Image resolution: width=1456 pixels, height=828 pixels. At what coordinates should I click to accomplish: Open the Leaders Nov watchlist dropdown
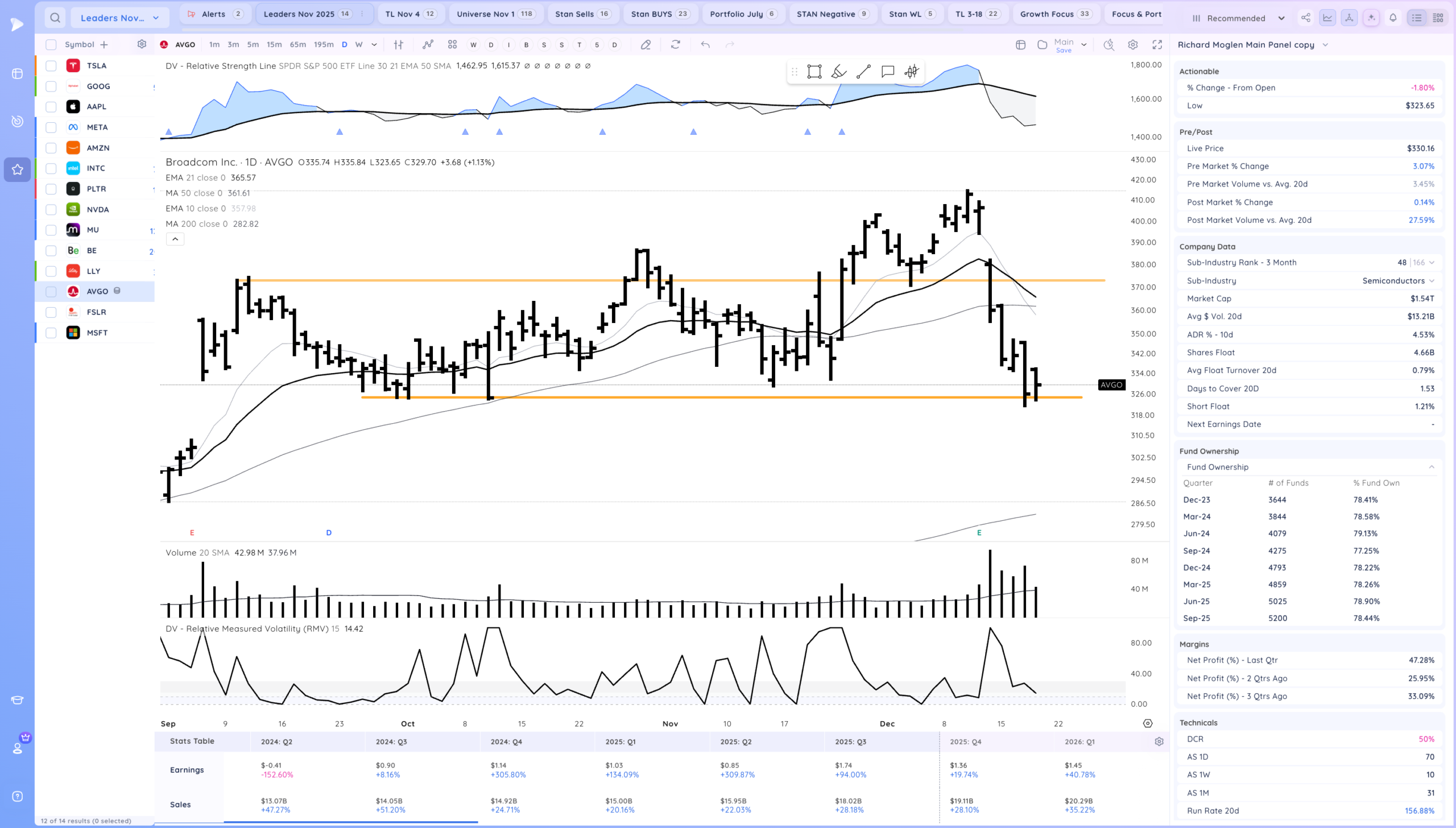(x=120, y=18)
